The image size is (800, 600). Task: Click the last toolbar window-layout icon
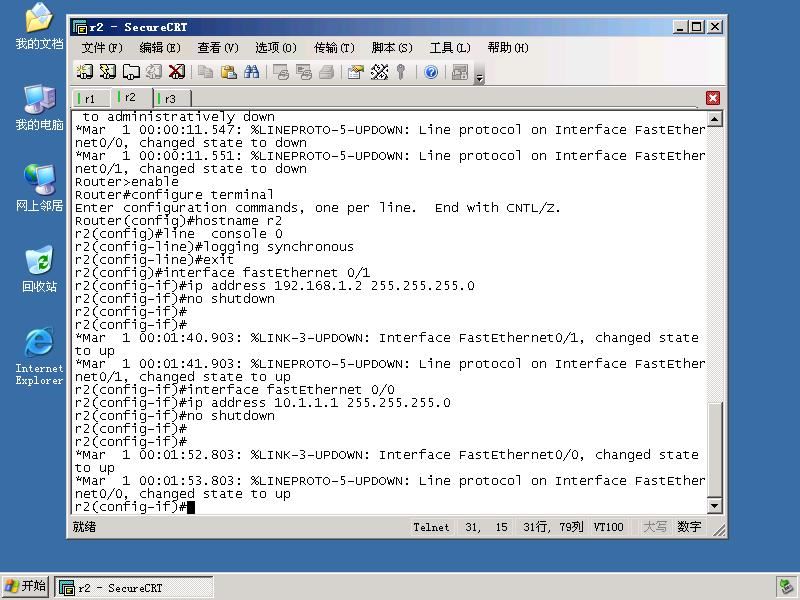pos(460,72)
